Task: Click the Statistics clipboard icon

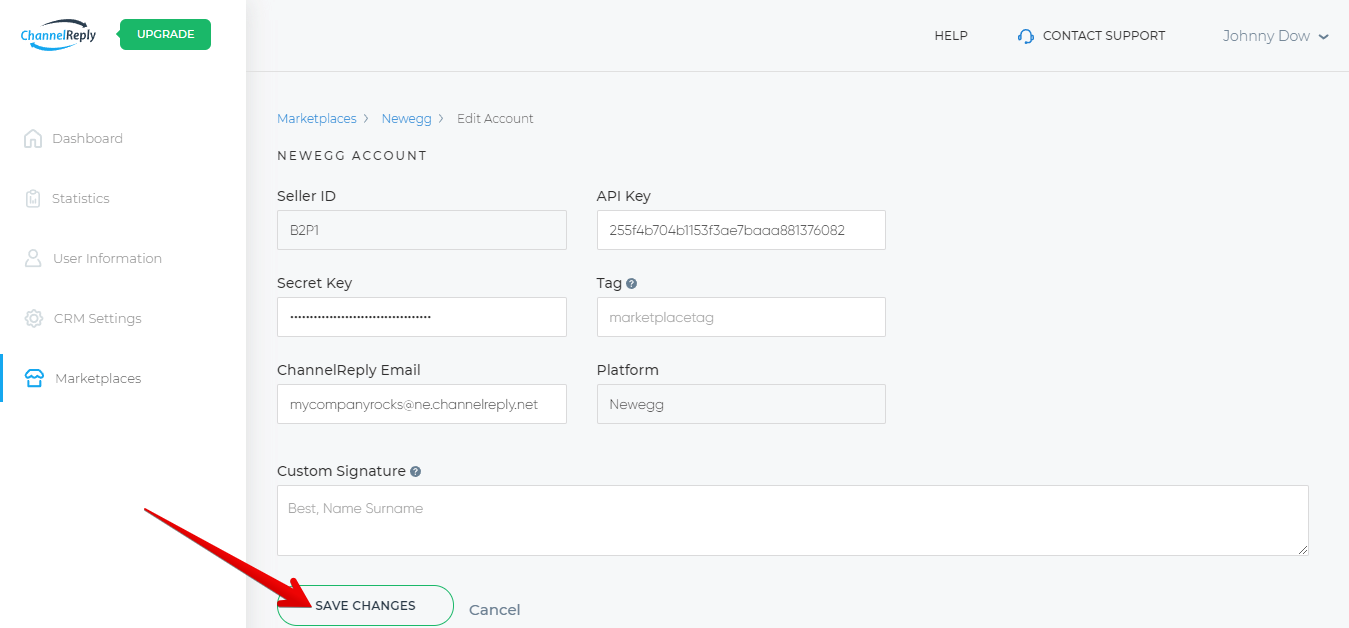Action: (x=33, y=198)
